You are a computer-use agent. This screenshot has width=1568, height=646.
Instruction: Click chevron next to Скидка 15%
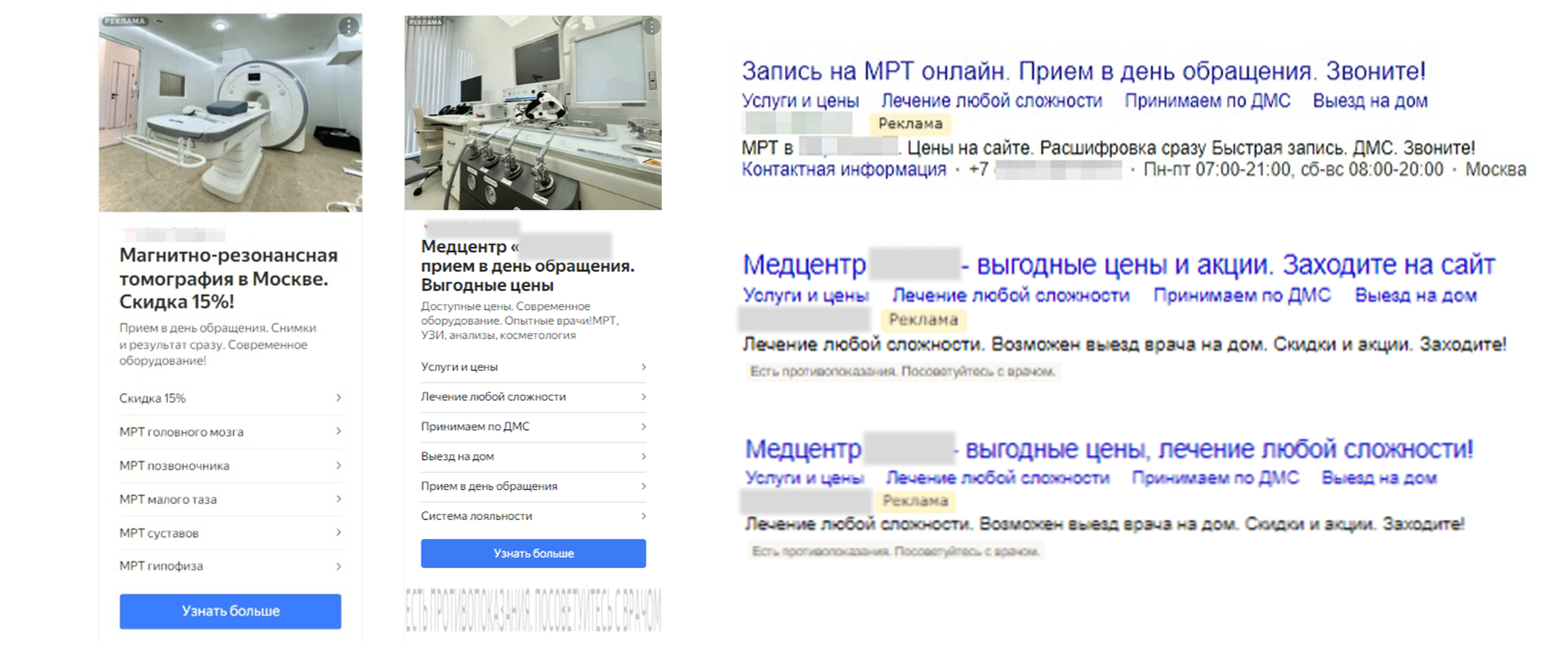click(x=338, y=397)
